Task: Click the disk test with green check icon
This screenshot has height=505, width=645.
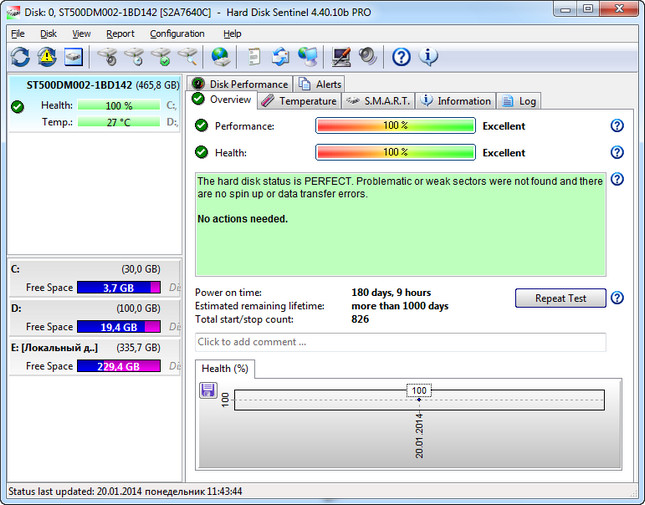Action: click(161, 56)
